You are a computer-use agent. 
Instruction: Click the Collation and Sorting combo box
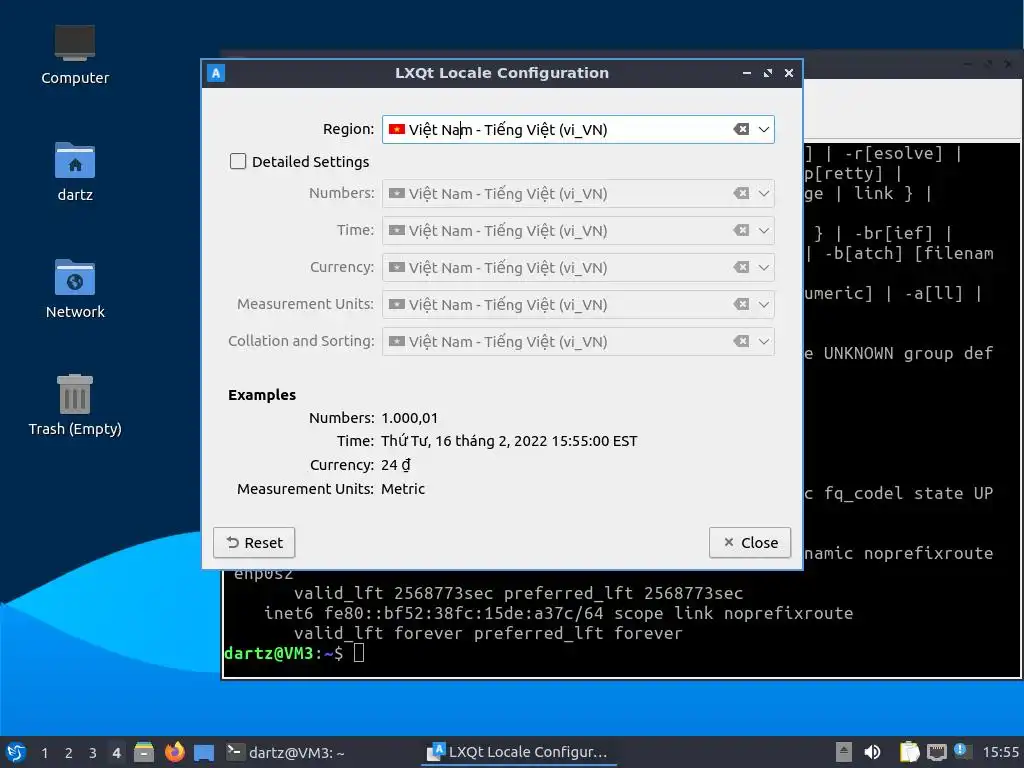pyautogui.click(x=578, y=342)
